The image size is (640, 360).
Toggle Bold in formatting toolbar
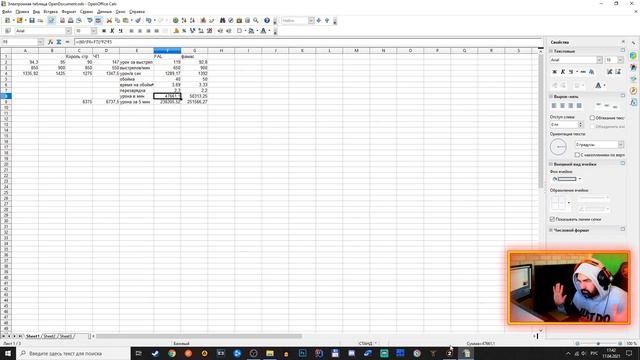click(104, 31)
